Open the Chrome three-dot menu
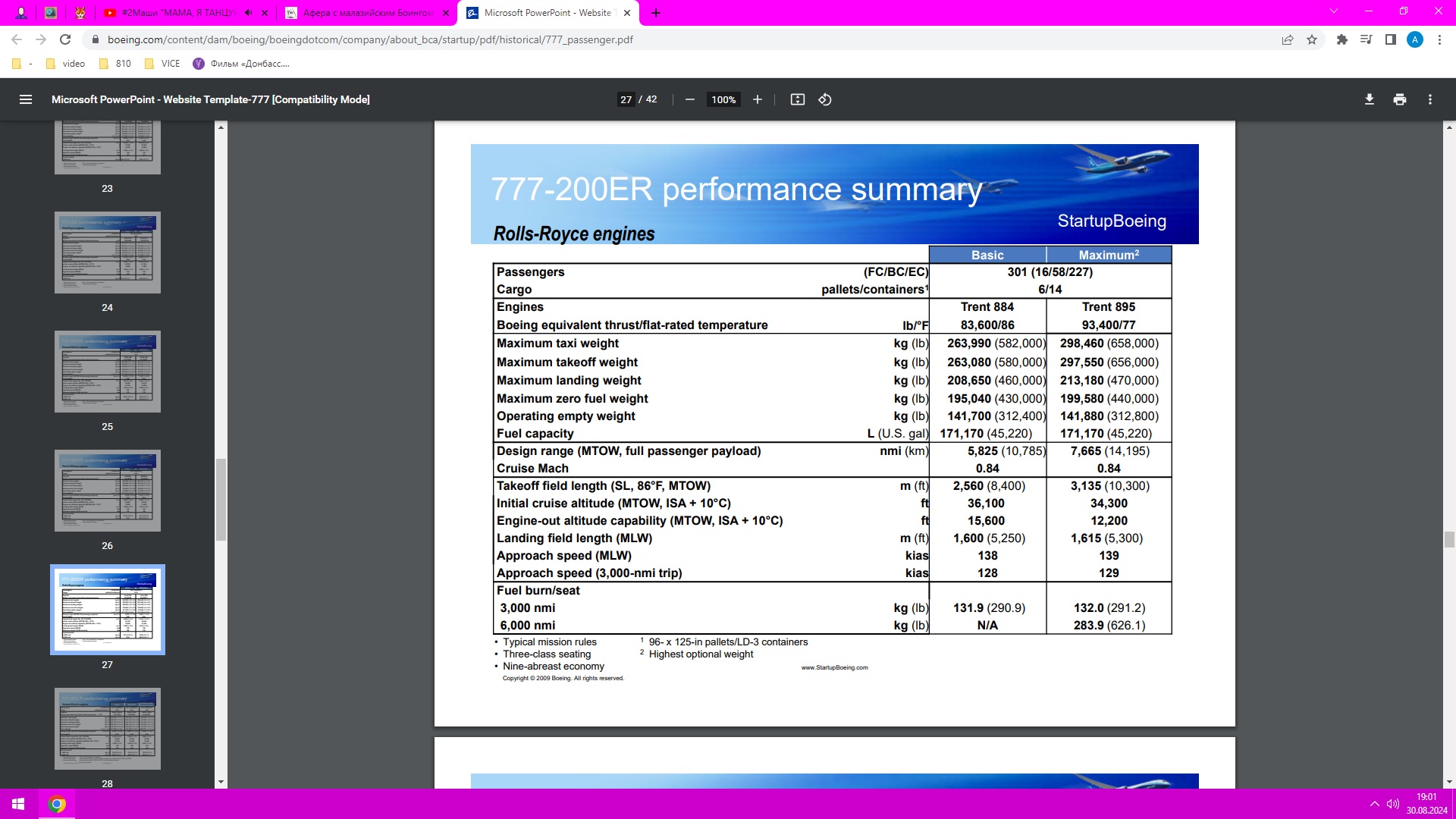Screen dimensions: 1456x819 tap(1439, 39)
